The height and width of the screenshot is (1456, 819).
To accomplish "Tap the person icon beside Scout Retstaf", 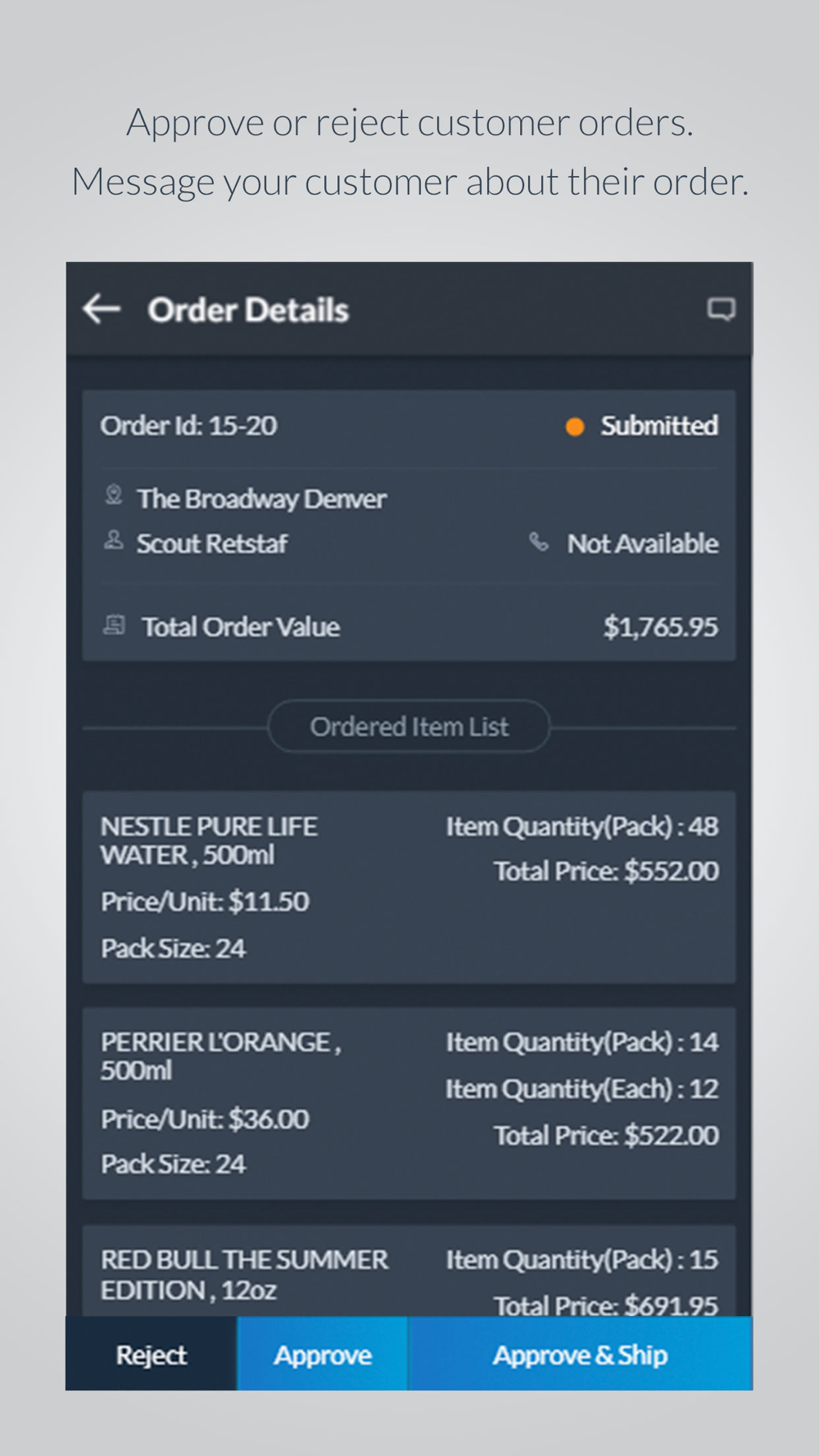I will coord(114,541).
